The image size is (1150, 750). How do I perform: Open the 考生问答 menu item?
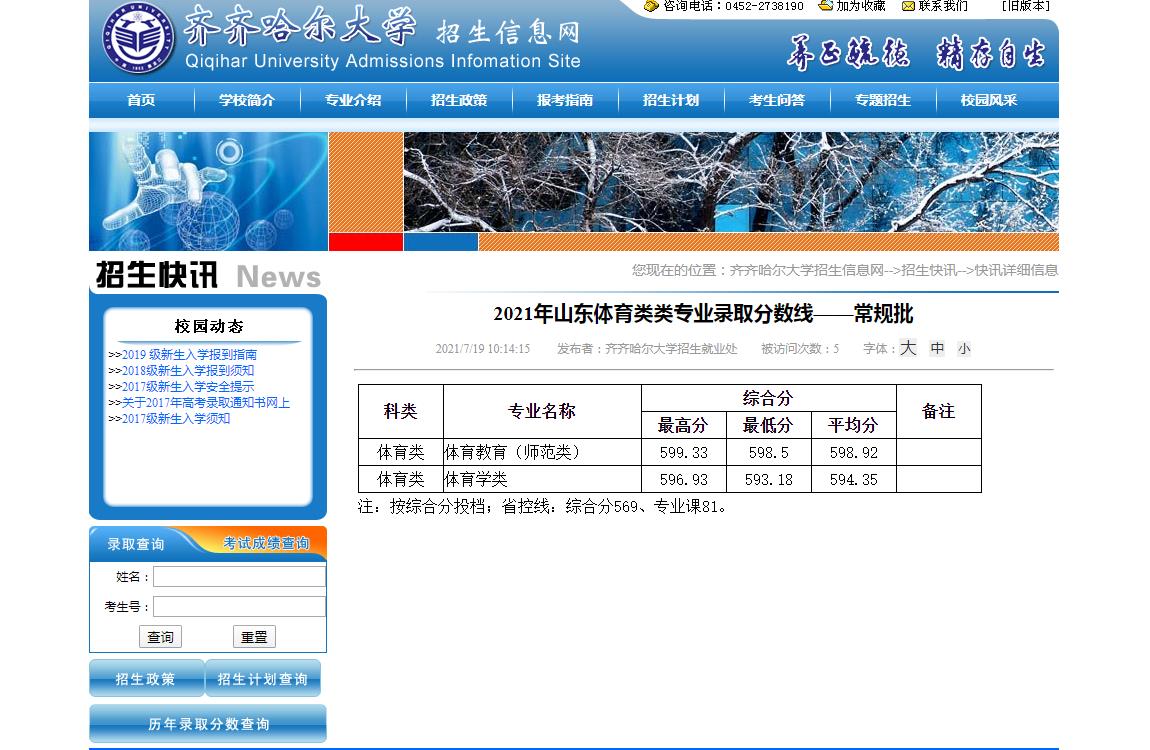point(777,100)
